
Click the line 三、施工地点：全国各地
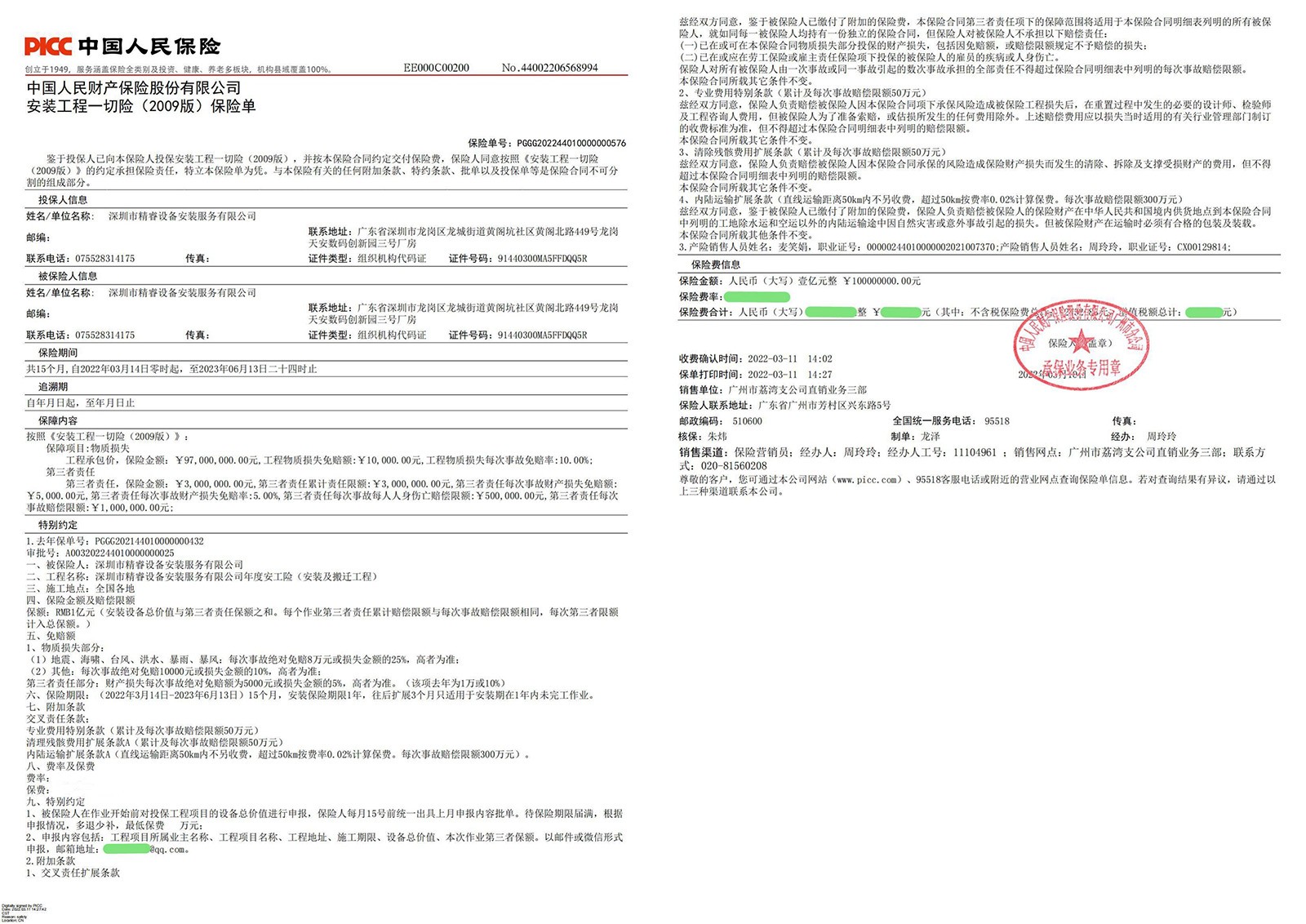(x=81, y=589)
